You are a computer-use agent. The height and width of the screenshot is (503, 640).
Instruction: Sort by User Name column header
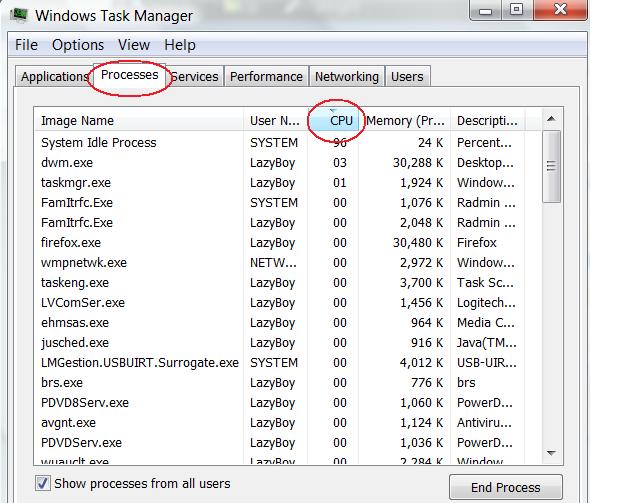point(276,121)
